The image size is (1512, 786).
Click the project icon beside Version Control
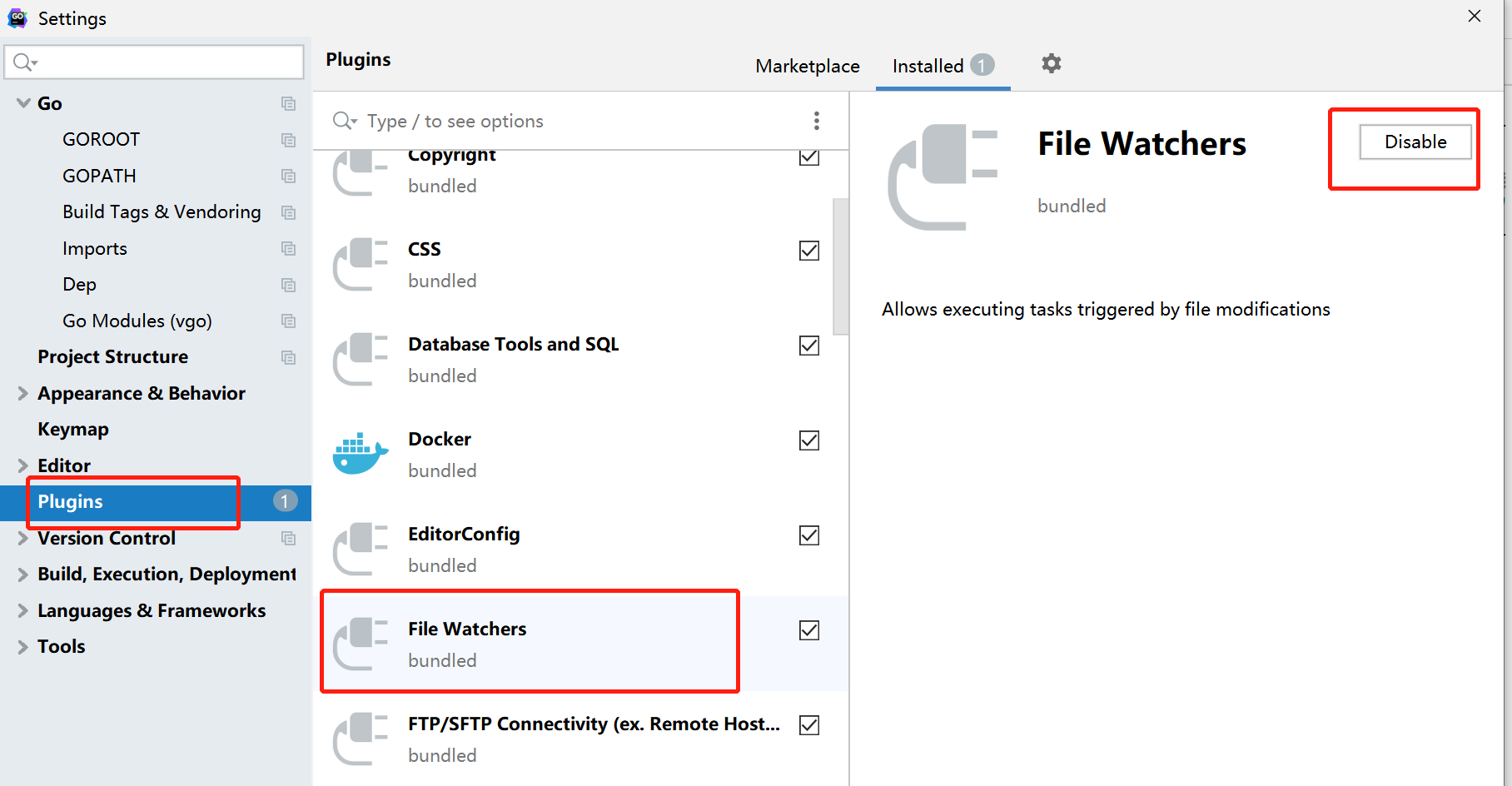(288, 538)
